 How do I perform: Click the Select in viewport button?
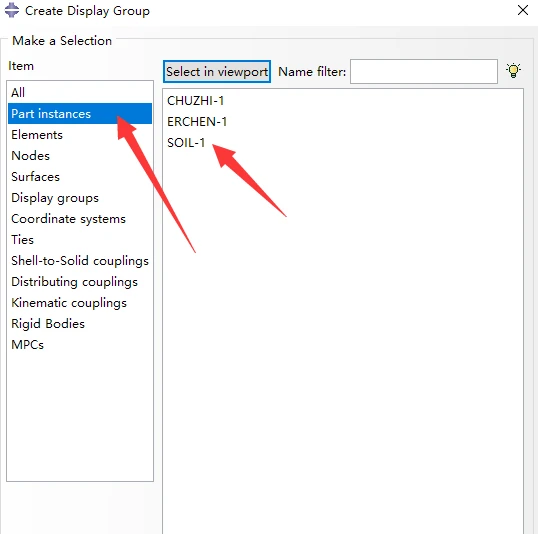click(x=217, y=72)
